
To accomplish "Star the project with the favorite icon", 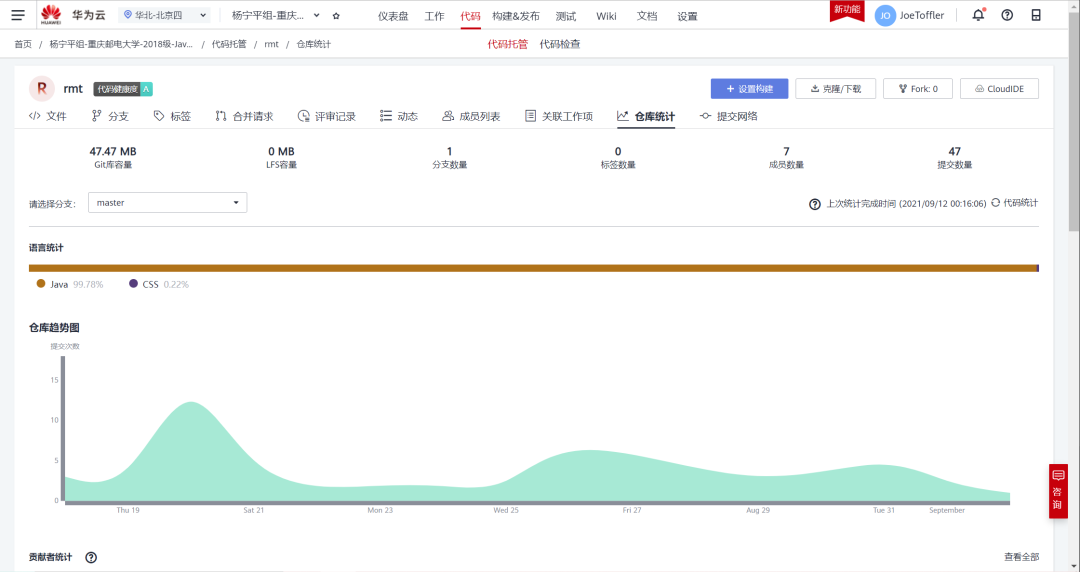I will tap(336, 15).
